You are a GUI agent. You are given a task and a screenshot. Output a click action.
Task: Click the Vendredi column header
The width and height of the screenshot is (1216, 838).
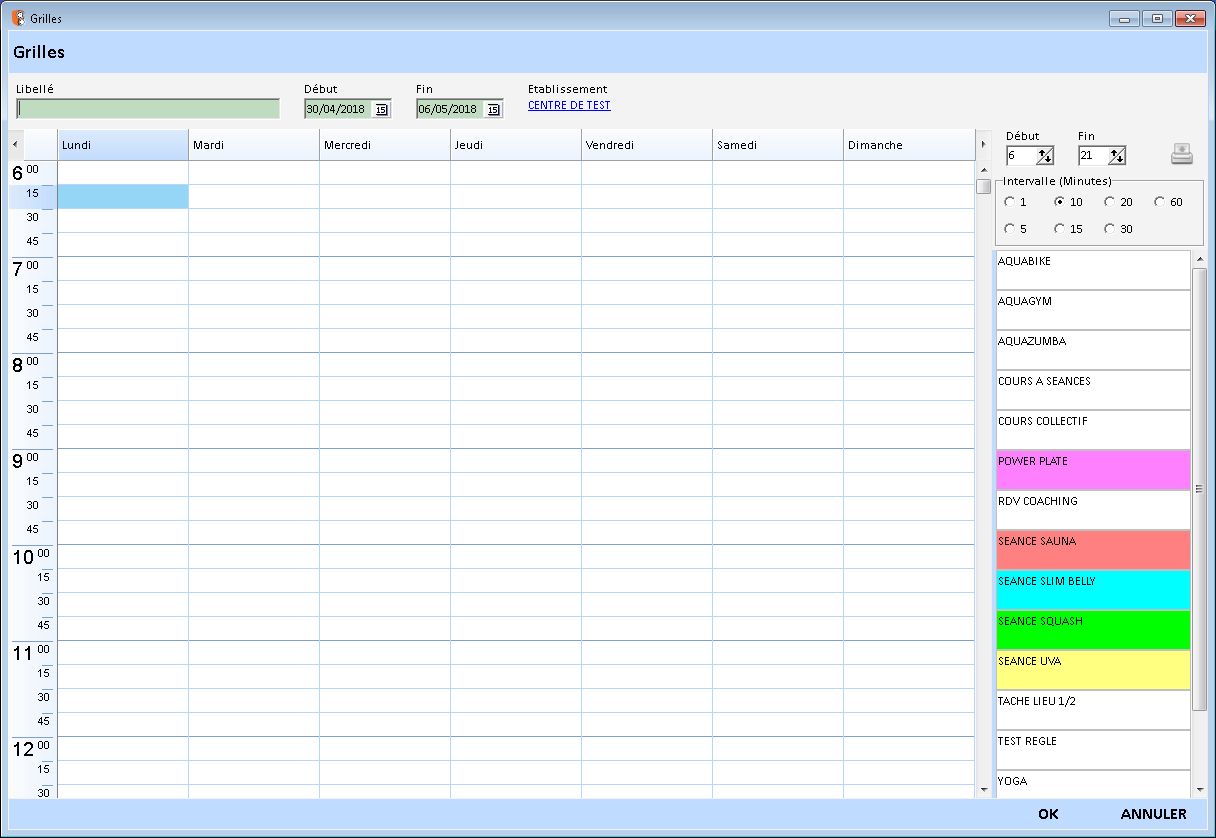[x=646, y=145]
